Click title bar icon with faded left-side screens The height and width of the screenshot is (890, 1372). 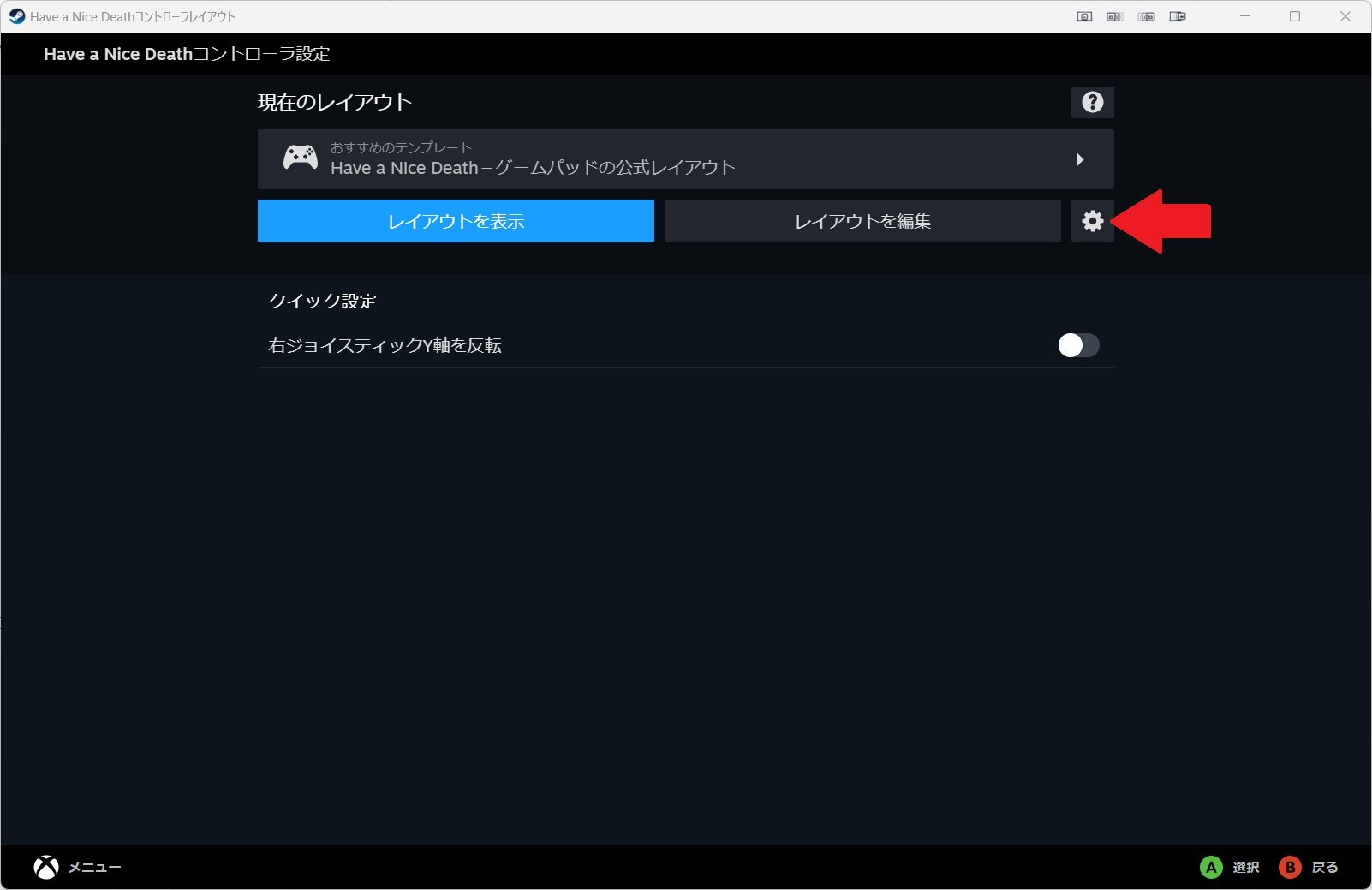point(1147,16)
